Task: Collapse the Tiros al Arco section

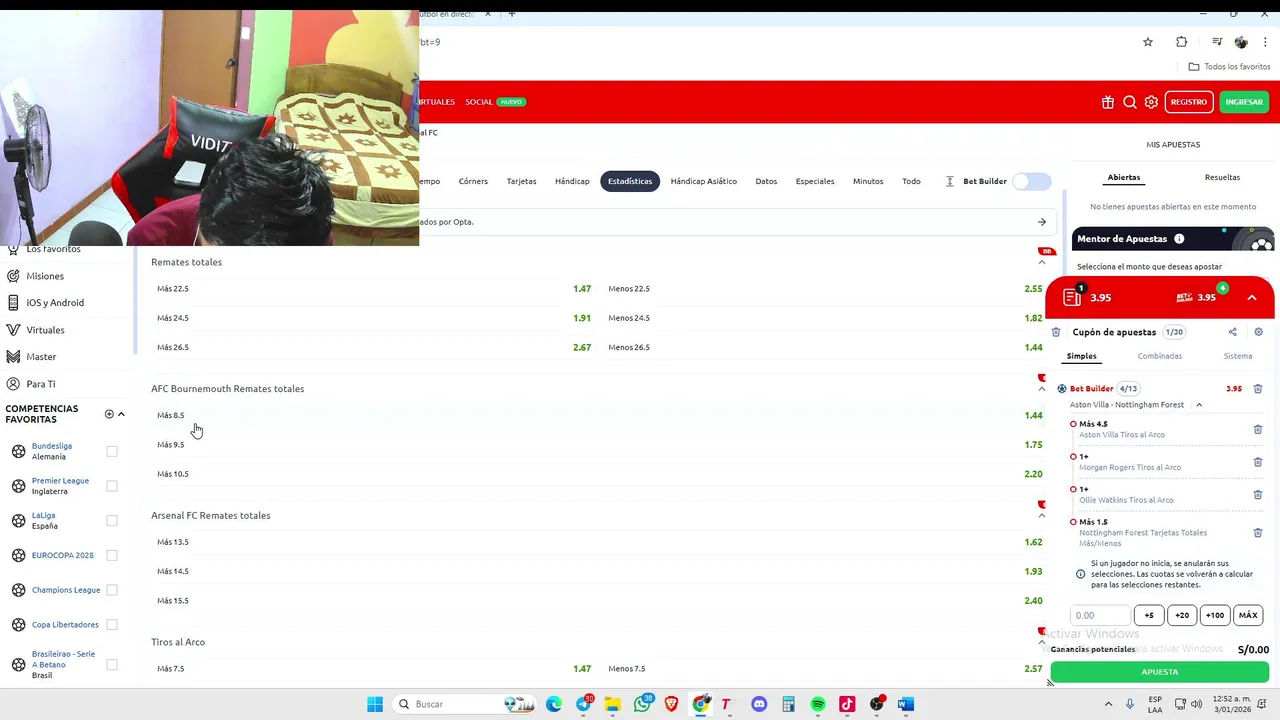Action: coord(1042,642)
